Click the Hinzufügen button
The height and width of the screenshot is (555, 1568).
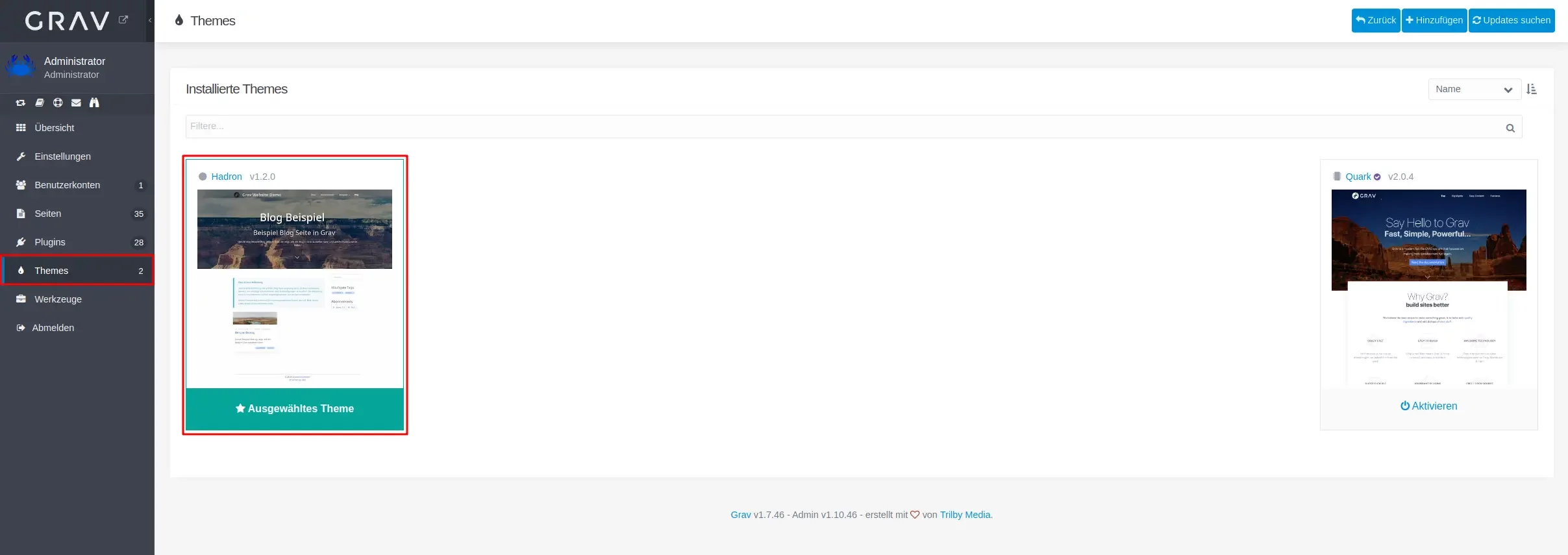[x=1434, y=20]
